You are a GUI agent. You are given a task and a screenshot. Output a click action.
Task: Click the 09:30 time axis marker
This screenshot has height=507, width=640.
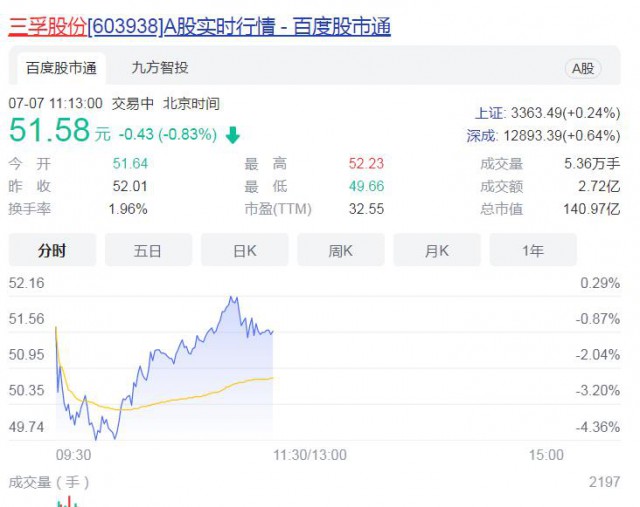[x=74, y=455]
